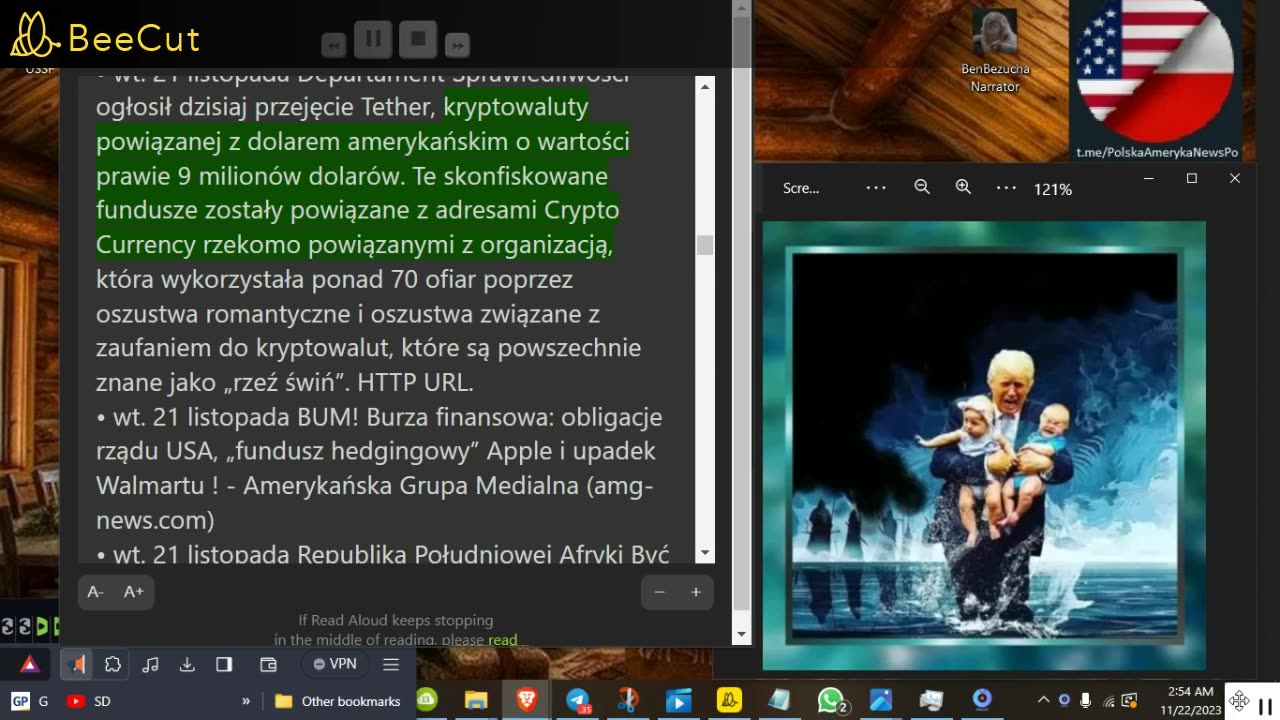
Task: Open the Other bookmarks folder
Action: [338, 701]
